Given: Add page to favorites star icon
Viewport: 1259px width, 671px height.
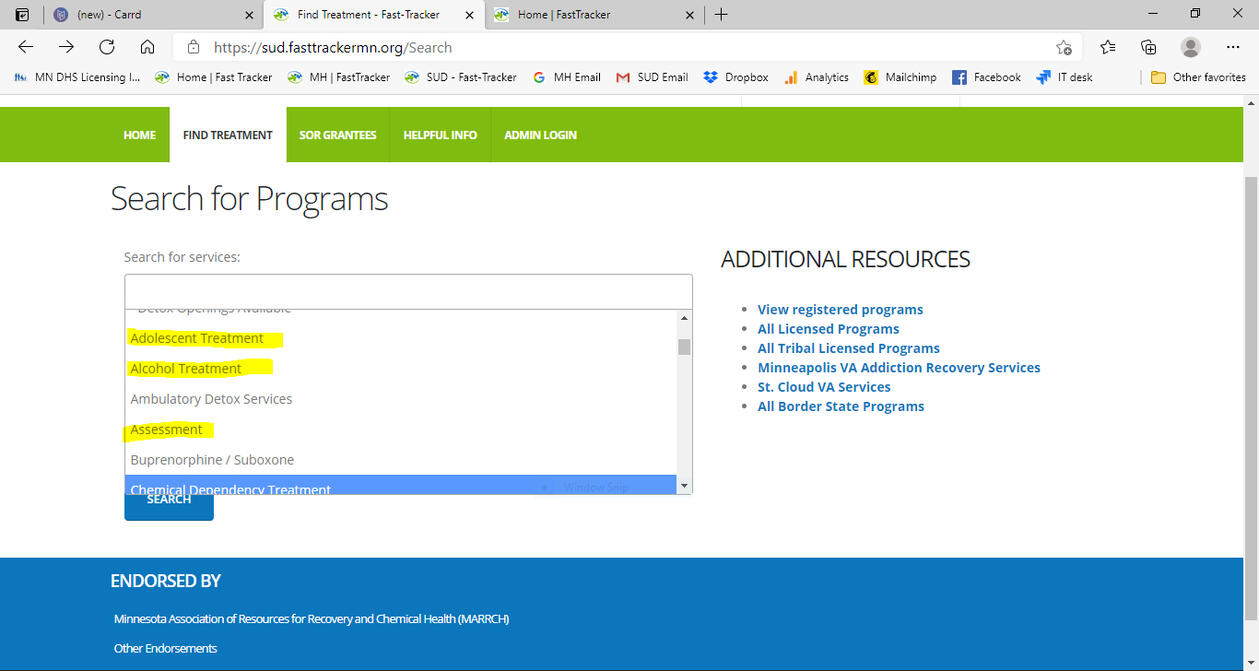Looking at the screenshot, I should pos(1064,47).
